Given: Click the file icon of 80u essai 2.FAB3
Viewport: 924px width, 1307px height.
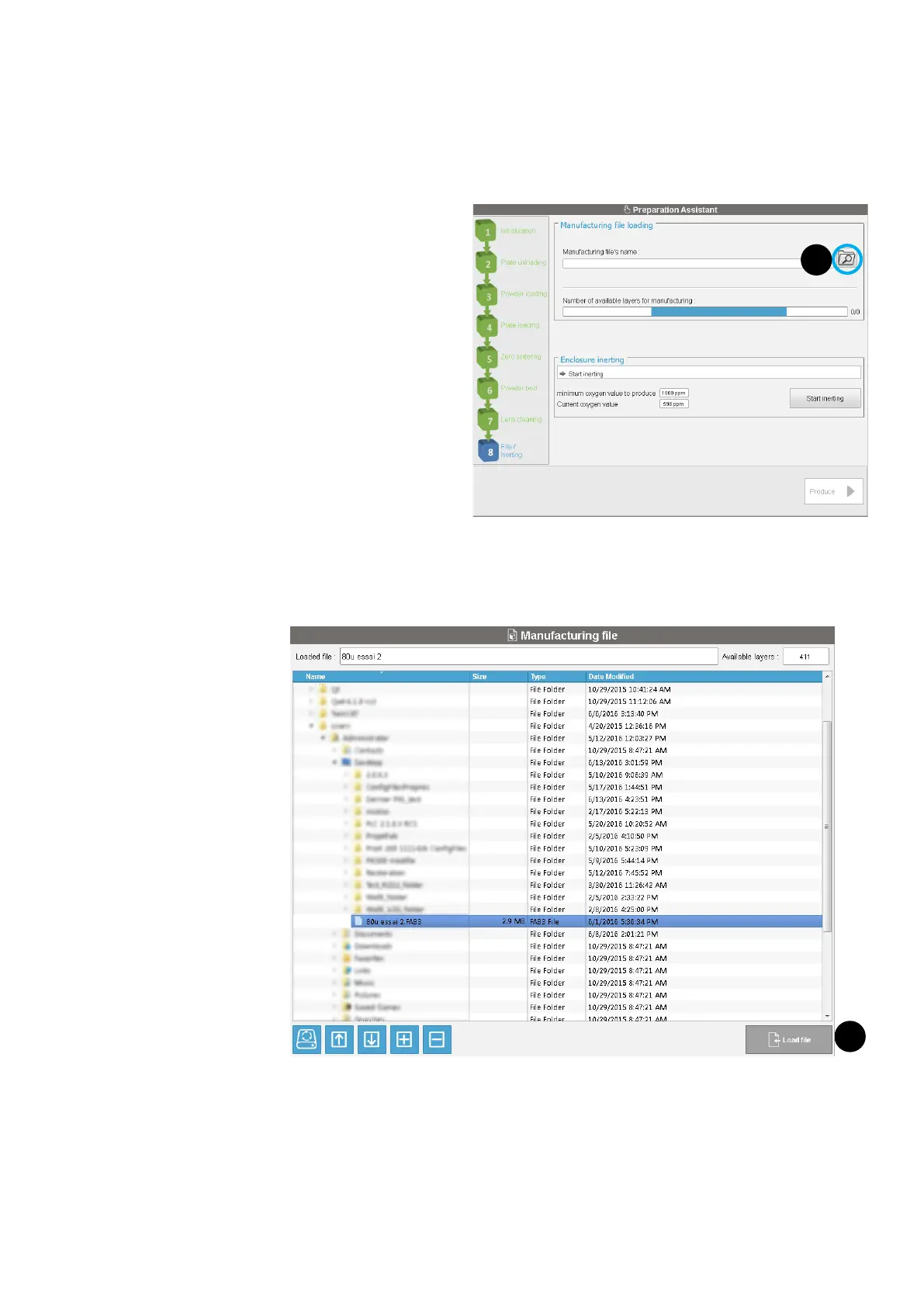Looking at the screenshot, I should pos(358,921).
